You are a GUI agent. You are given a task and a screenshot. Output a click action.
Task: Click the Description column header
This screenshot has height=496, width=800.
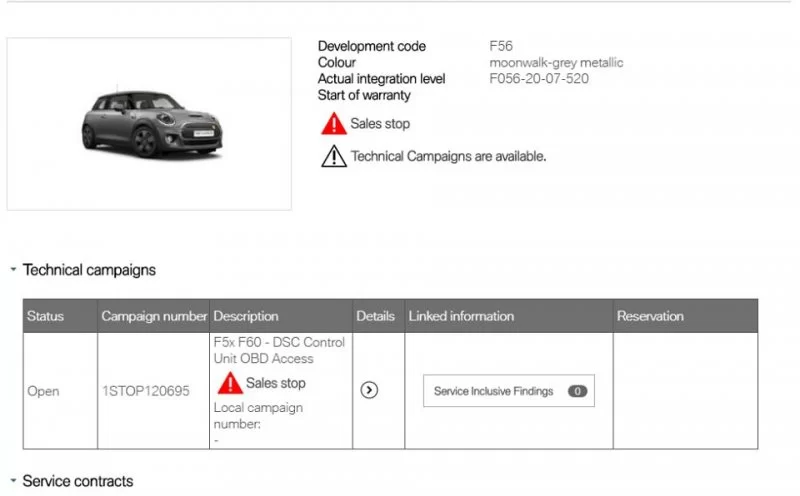(246, 316)
